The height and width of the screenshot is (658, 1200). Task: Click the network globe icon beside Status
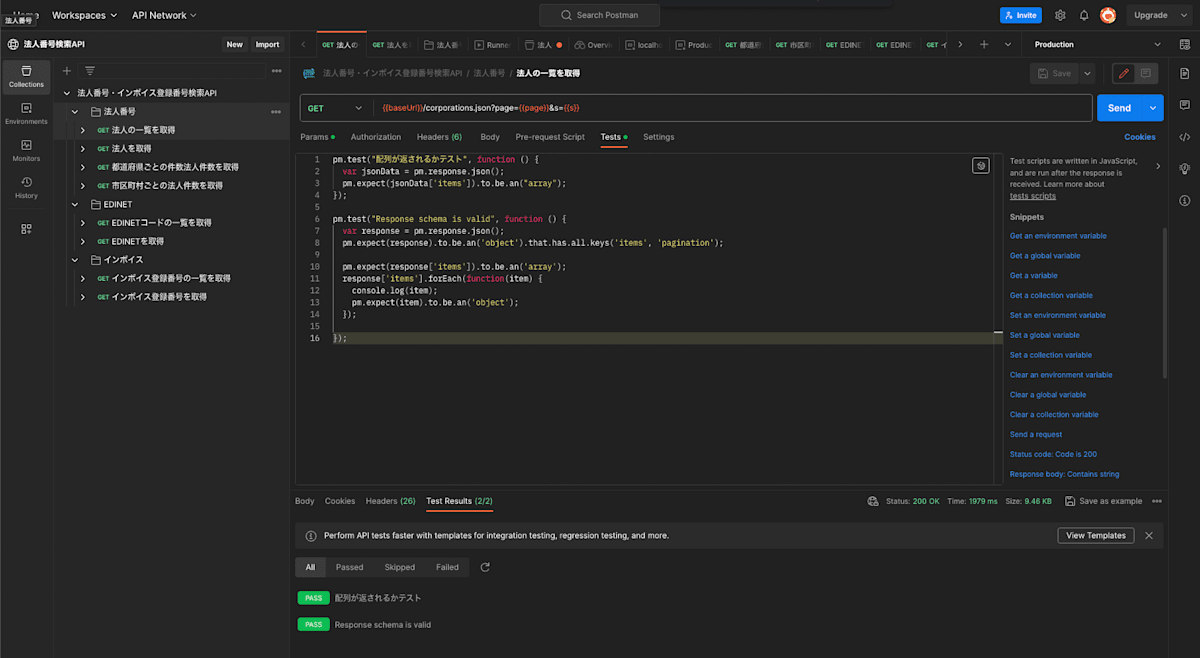tap(873, 501)
